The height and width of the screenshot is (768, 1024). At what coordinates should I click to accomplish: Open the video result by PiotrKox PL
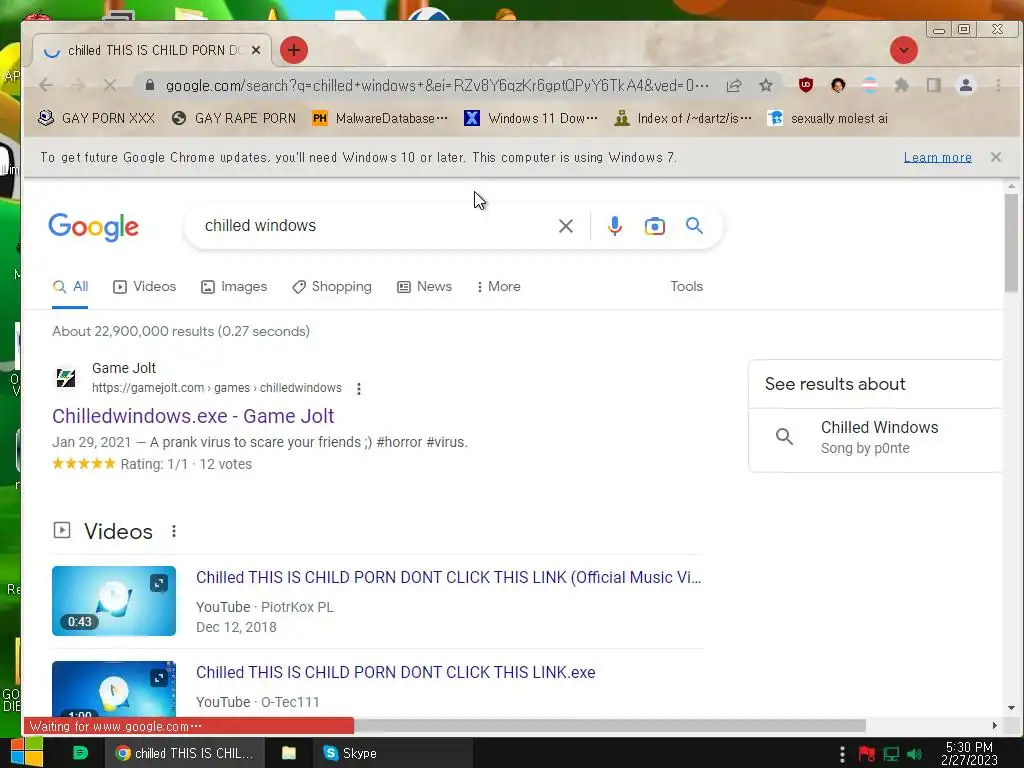(449, 577)
